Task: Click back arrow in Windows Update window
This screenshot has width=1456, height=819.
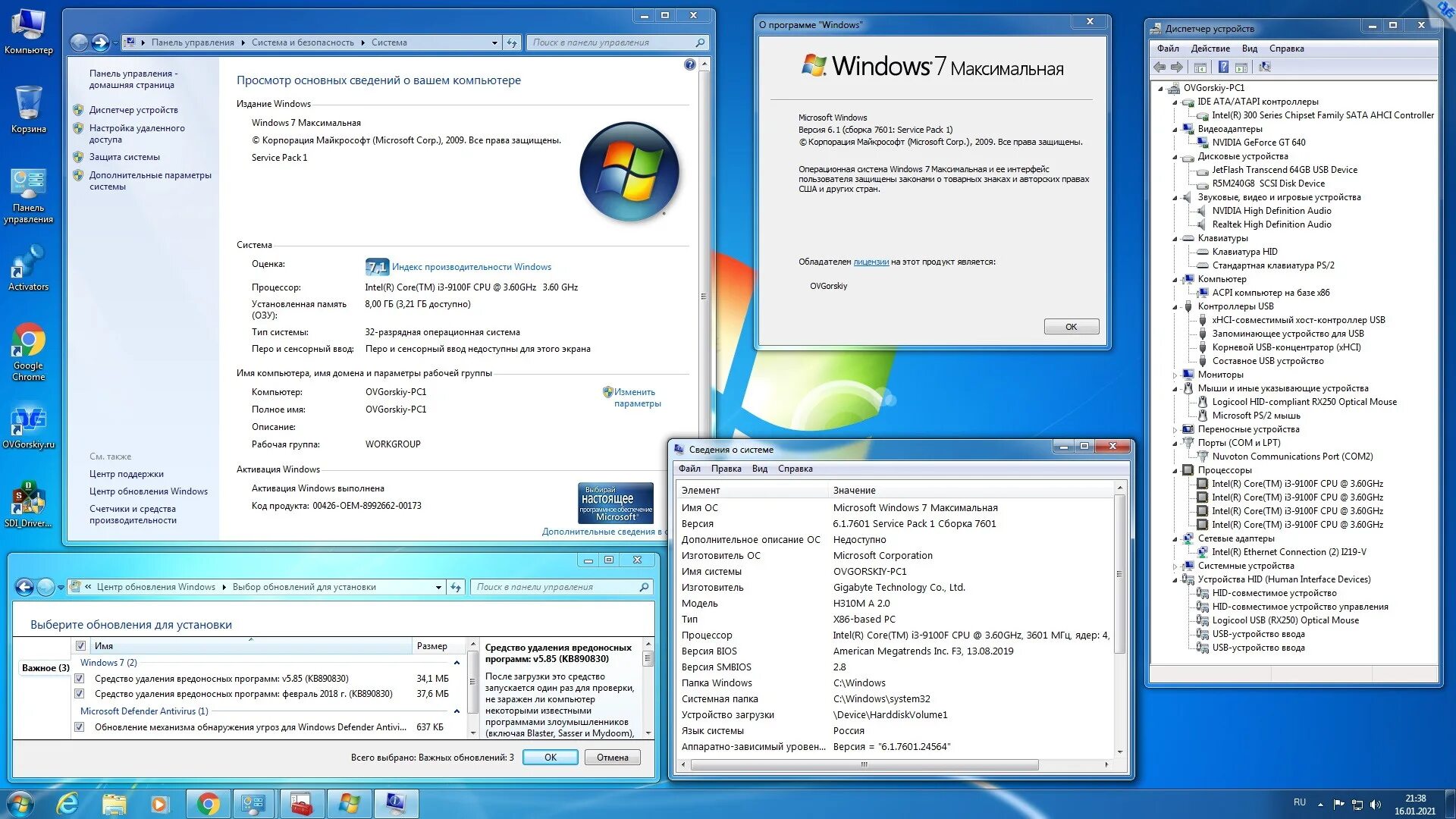Action: 25,587
